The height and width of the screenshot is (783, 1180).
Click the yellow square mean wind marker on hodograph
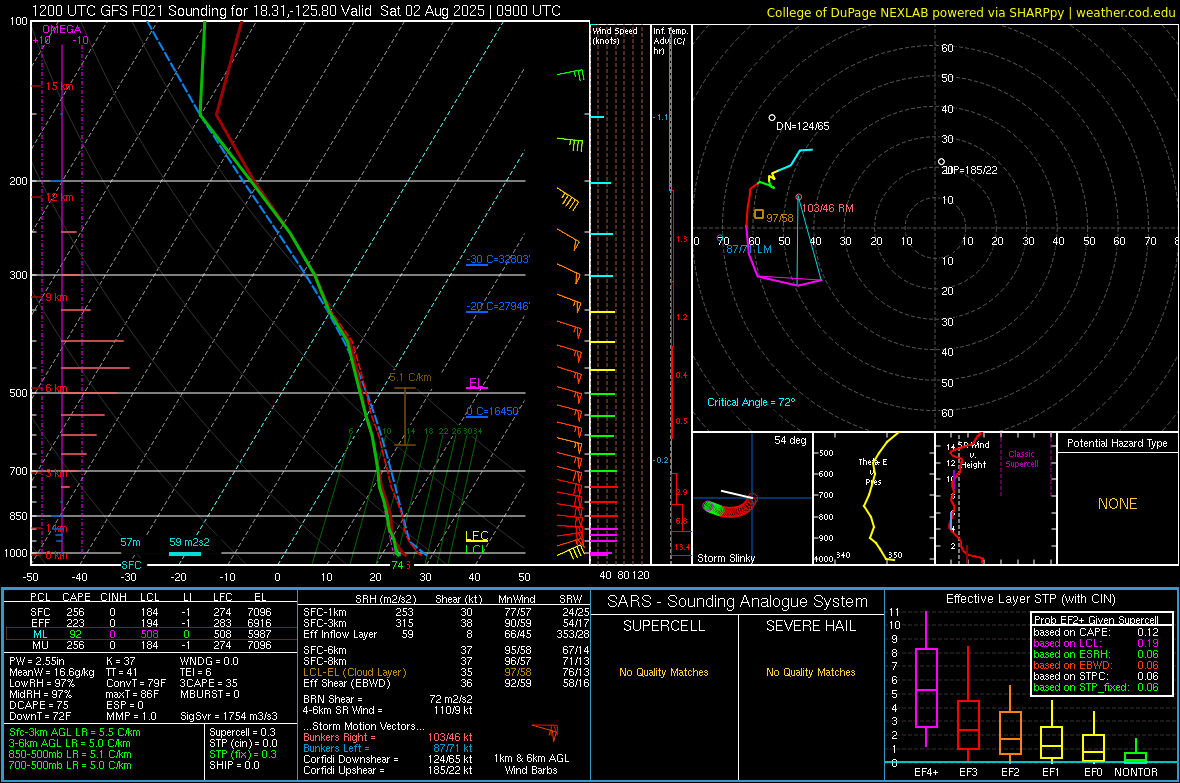[x=759, y=215]
